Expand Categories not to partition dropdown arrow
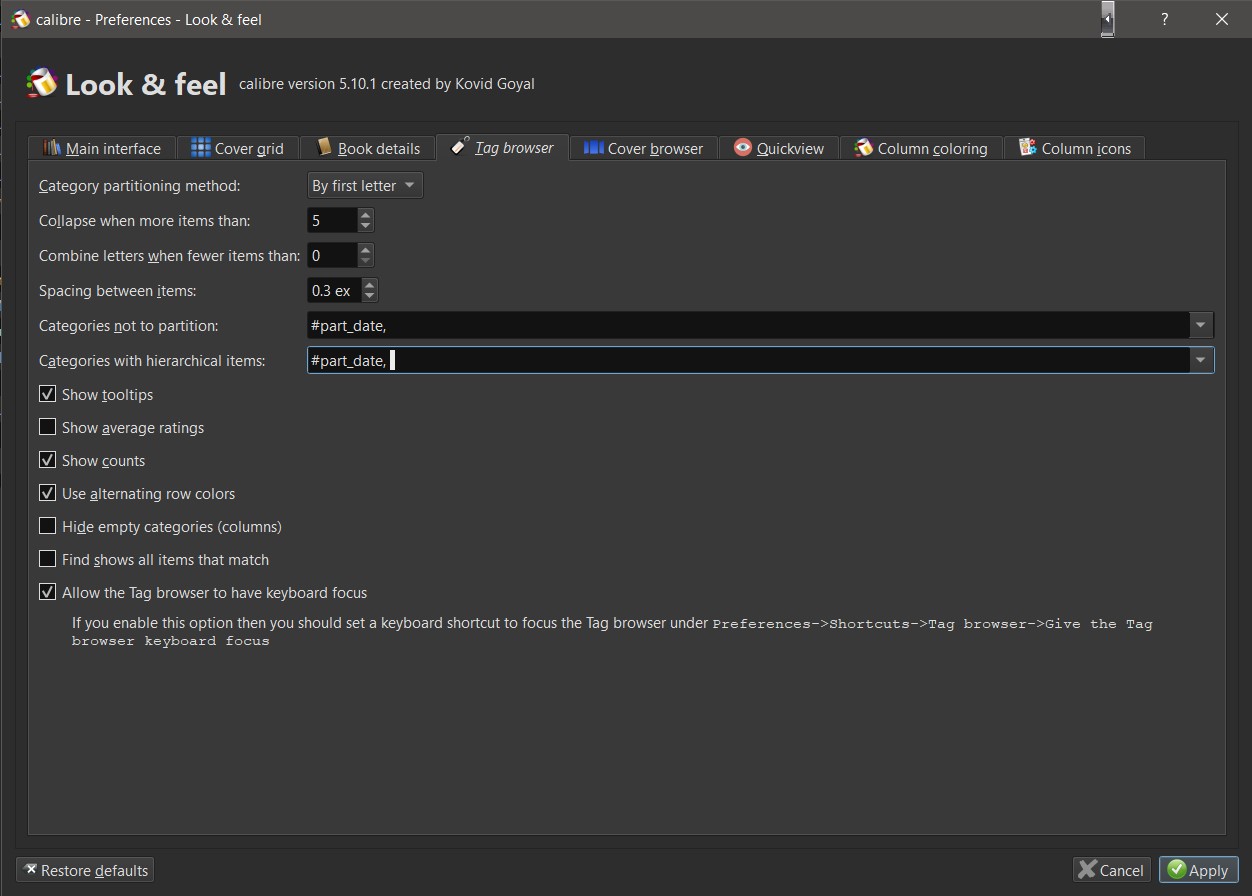Screen dimensions: 1252x896 (1201, 325)
